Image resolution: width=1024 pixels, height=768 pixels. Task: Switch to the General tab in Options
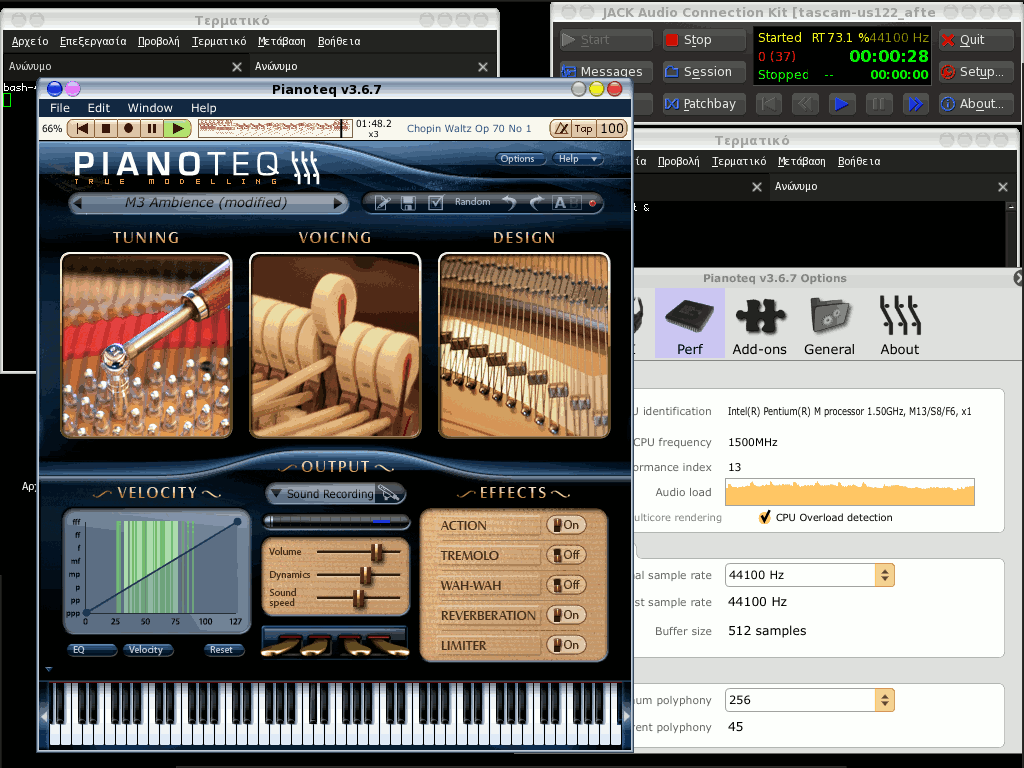click(x=829, y=324)
